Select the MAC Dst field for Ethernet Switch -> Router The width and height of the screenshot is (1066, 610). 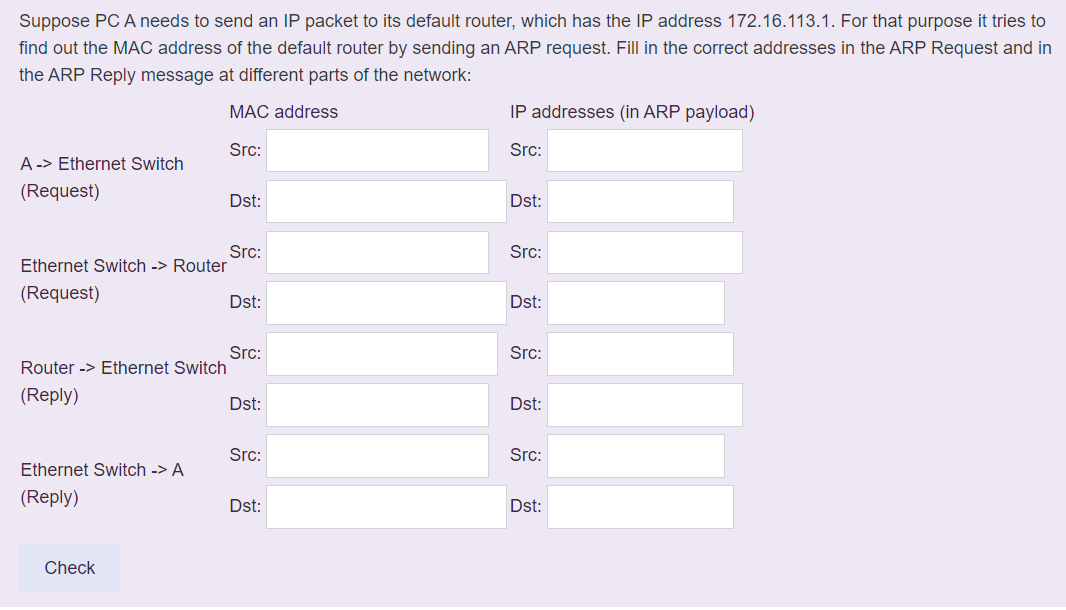tap(385, 303)
